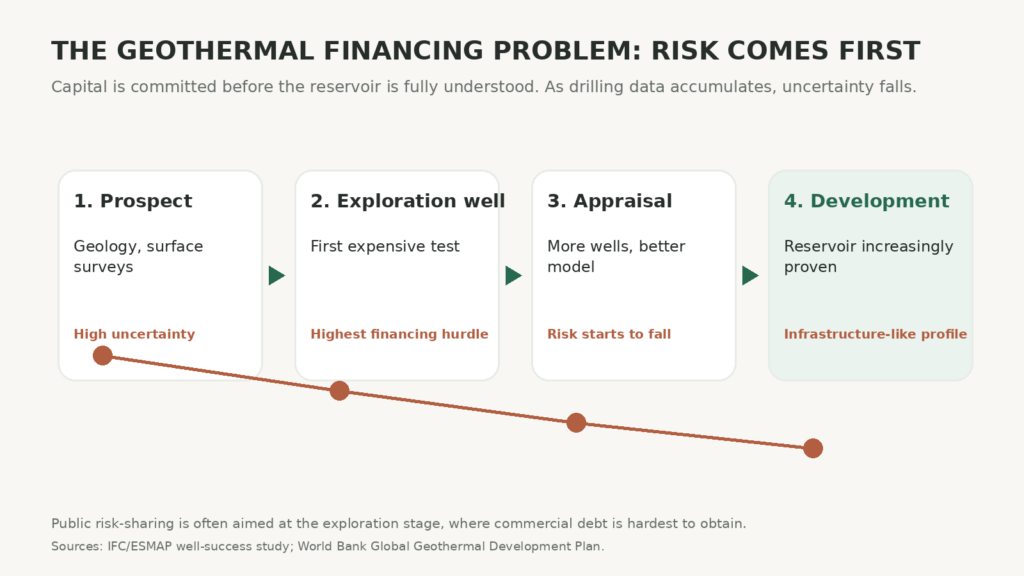Click the '1. Prospect' card heading
This screenshot has height=576, width=1024.
pyautogui.click(x=133, y=201)
